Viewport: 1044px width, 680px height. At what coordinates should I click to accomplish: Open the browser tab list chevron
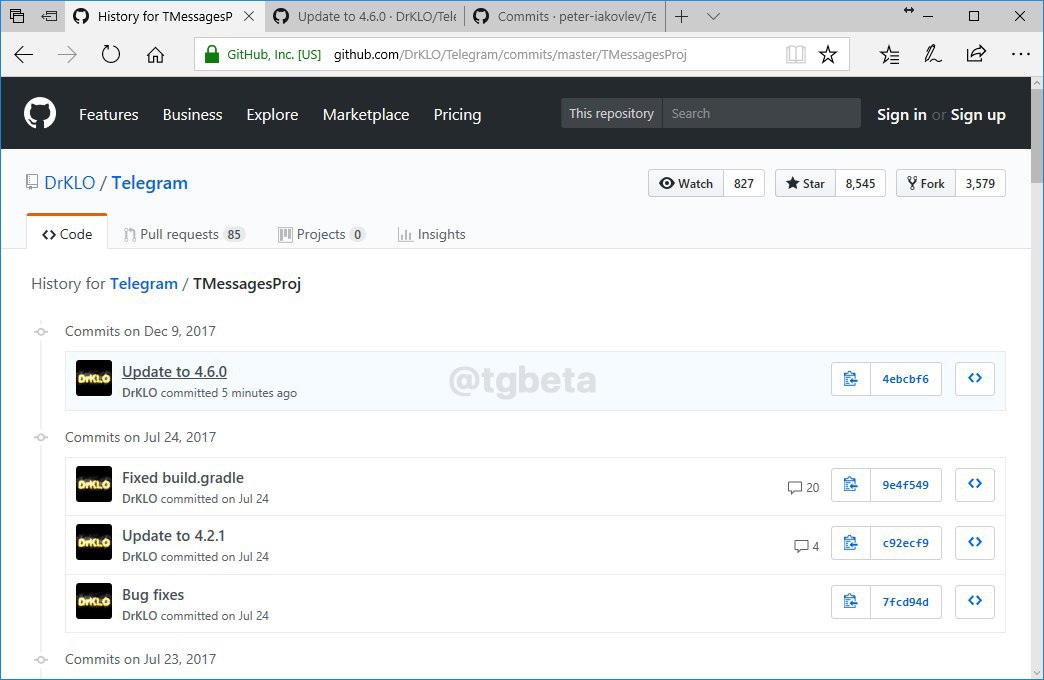(x=713, y=17)
